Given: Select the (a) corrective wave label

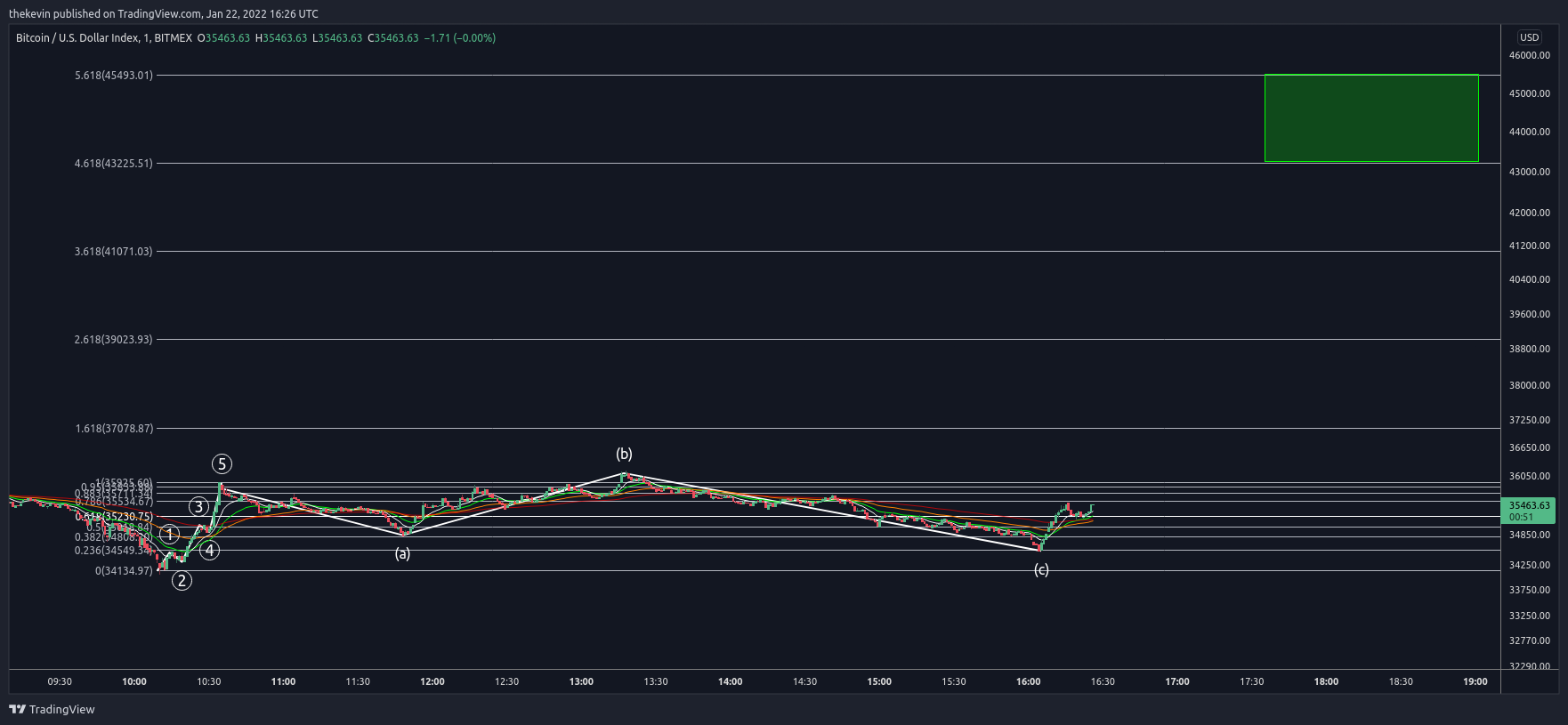Looking at the screenshot, I should point(402,553).
